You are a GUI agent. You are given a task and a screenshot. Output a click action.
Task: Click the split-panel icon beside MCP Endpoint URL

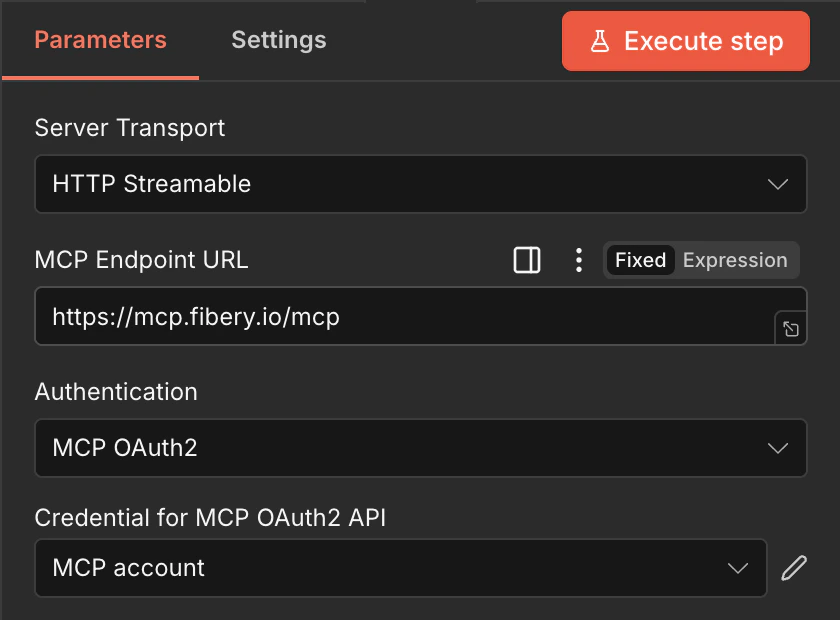pyautogui.click(x=527, y=260)
